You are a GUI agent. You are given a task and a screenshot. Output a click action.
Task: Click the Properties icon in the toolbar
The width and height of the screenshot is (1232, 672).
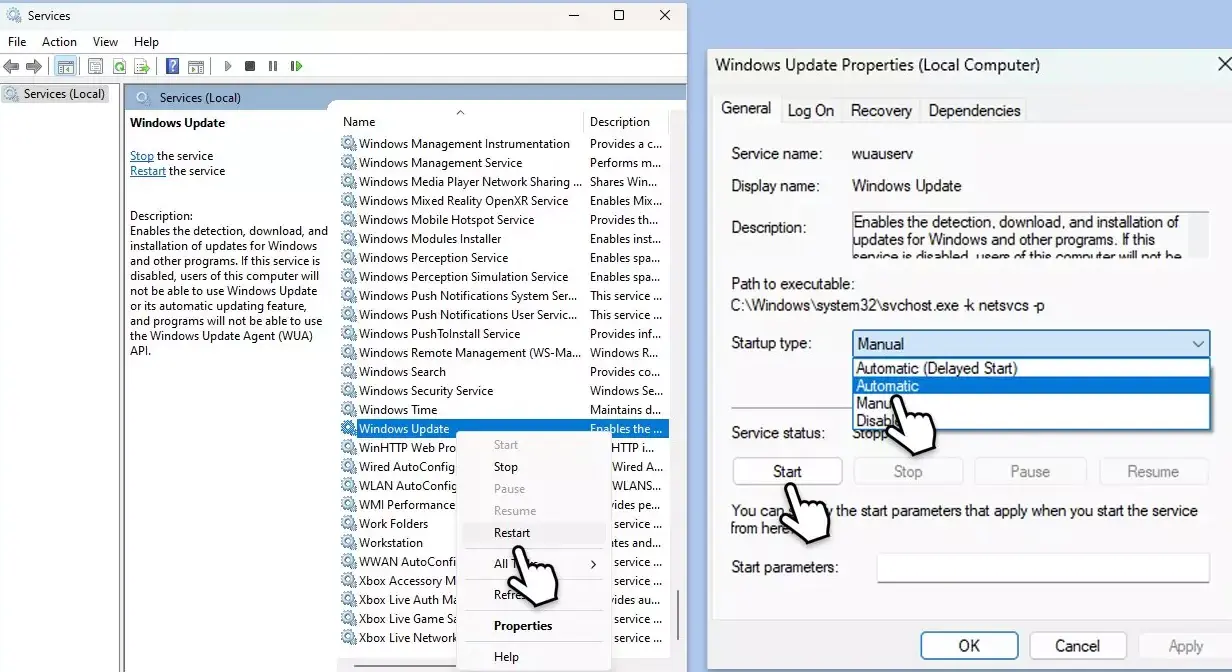pyautogui.click(x=95, y=66)
